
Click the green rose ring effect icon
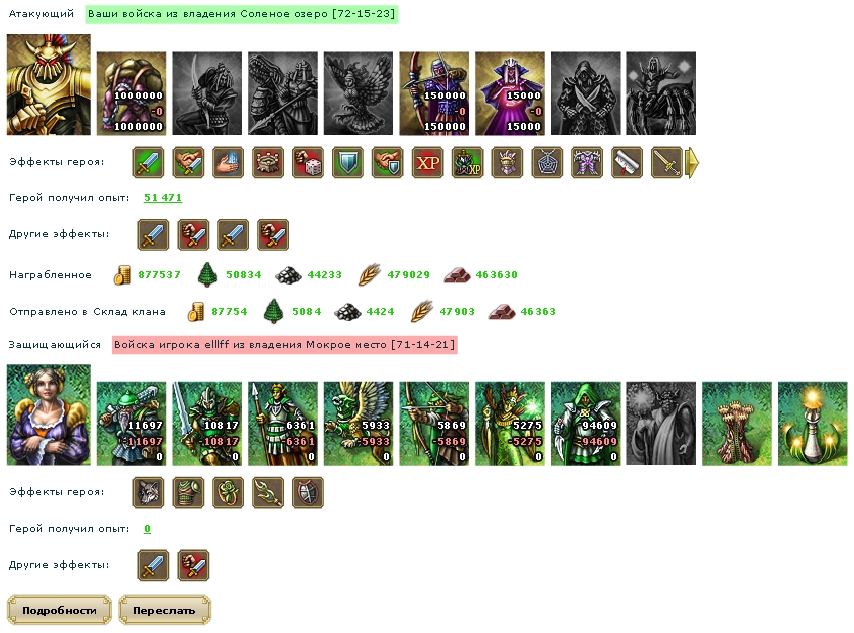tap(228, 492)
